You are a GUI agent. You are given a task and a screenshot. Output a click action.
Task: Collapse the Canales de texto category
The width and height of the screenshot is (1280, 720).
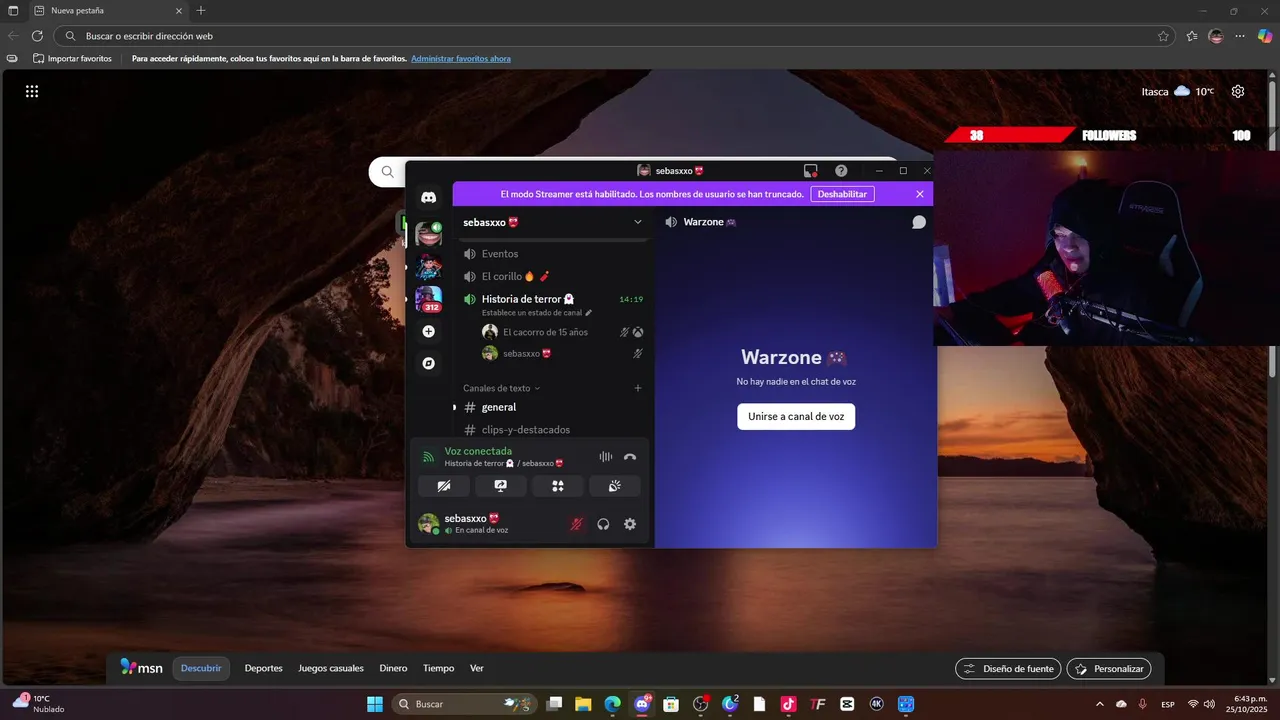501,388
